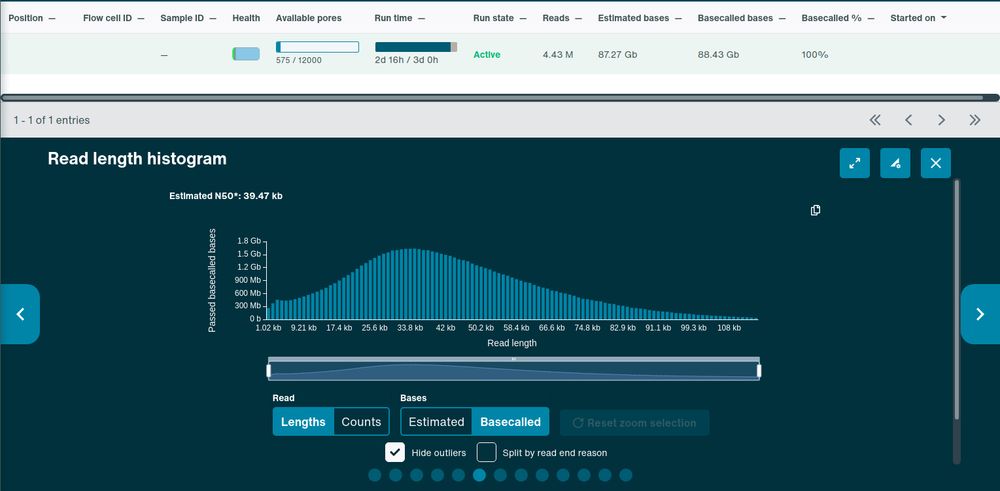1000x491 pixels.
Task: Click the Available pores progress bar
Action: click(317, 47)
